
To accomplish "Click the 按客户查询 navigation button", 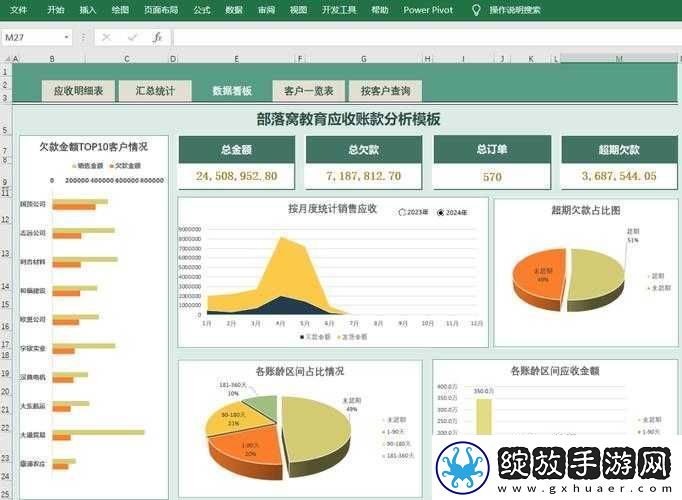I will pos(385,91).
